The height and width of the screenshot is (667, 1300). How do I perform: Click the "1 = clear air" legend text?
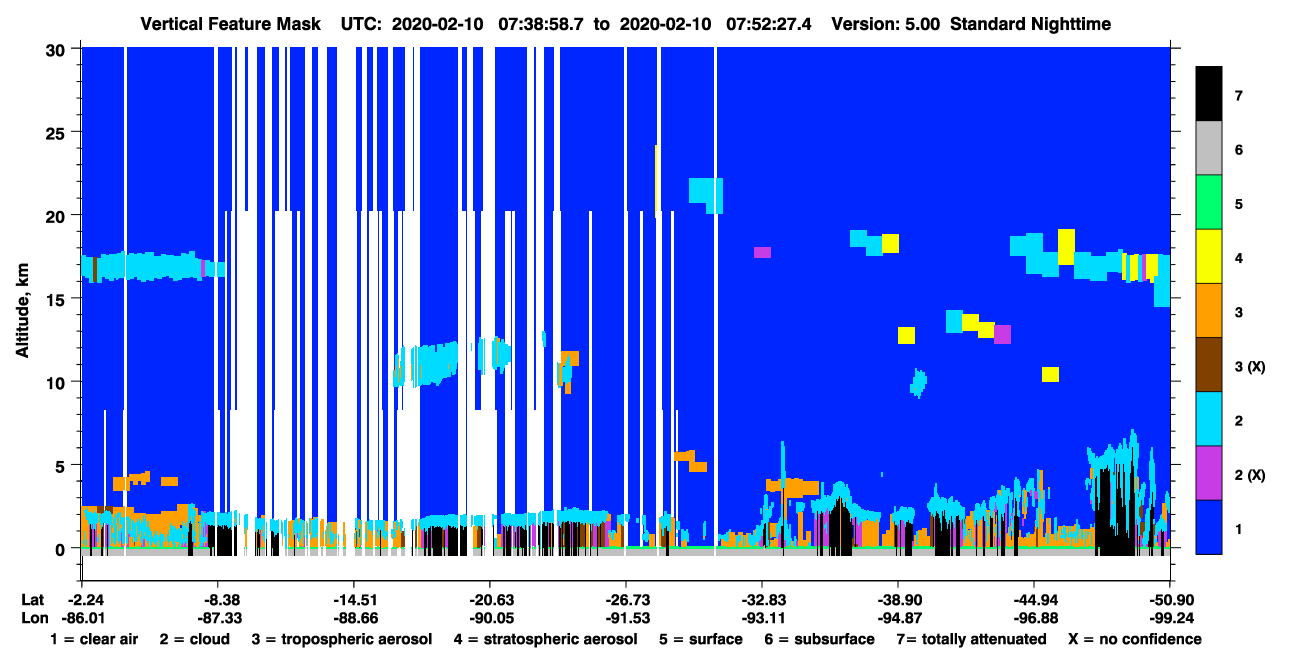coord(94,639)
